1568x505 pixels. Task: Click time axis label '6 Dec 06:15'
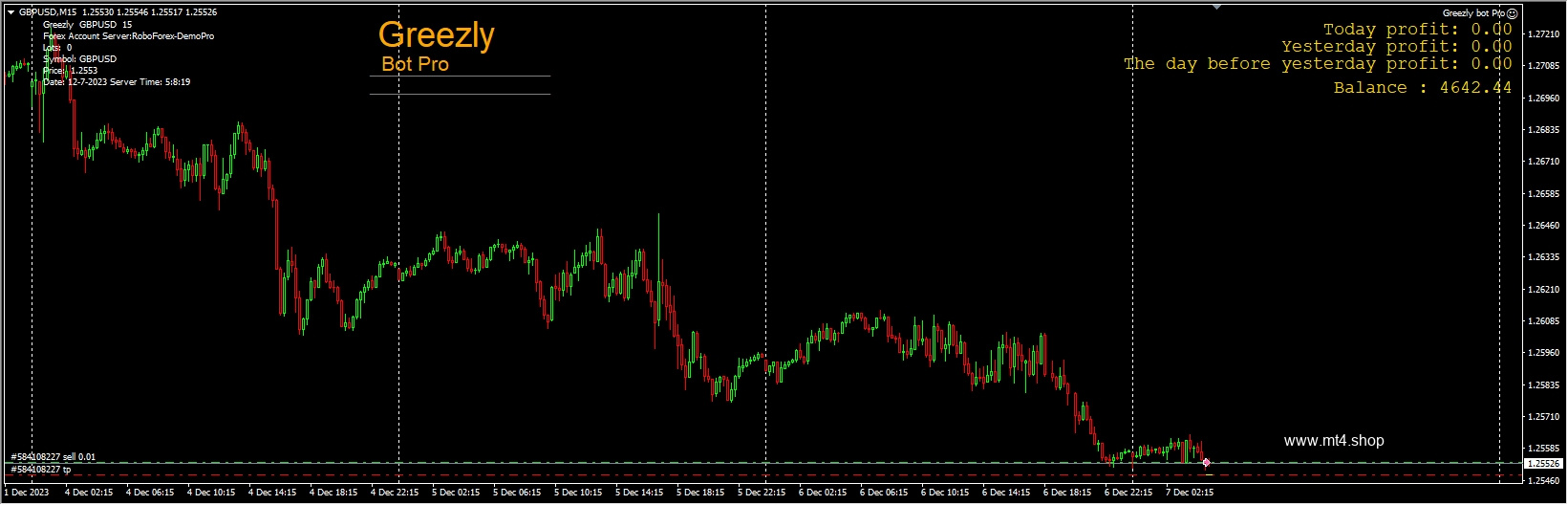884,493
